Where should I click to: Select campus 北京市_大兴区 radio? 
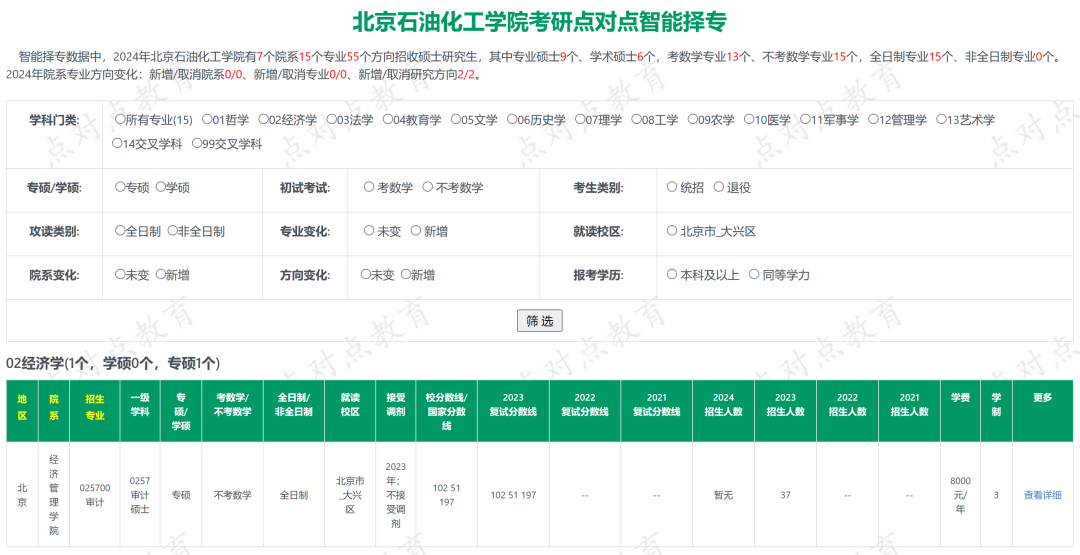click(672, 231)
